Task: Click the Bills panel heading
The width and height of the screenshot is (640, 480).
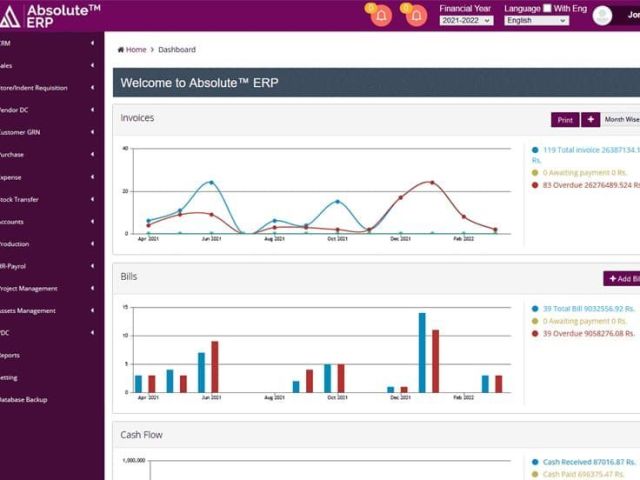Action: 129,276
